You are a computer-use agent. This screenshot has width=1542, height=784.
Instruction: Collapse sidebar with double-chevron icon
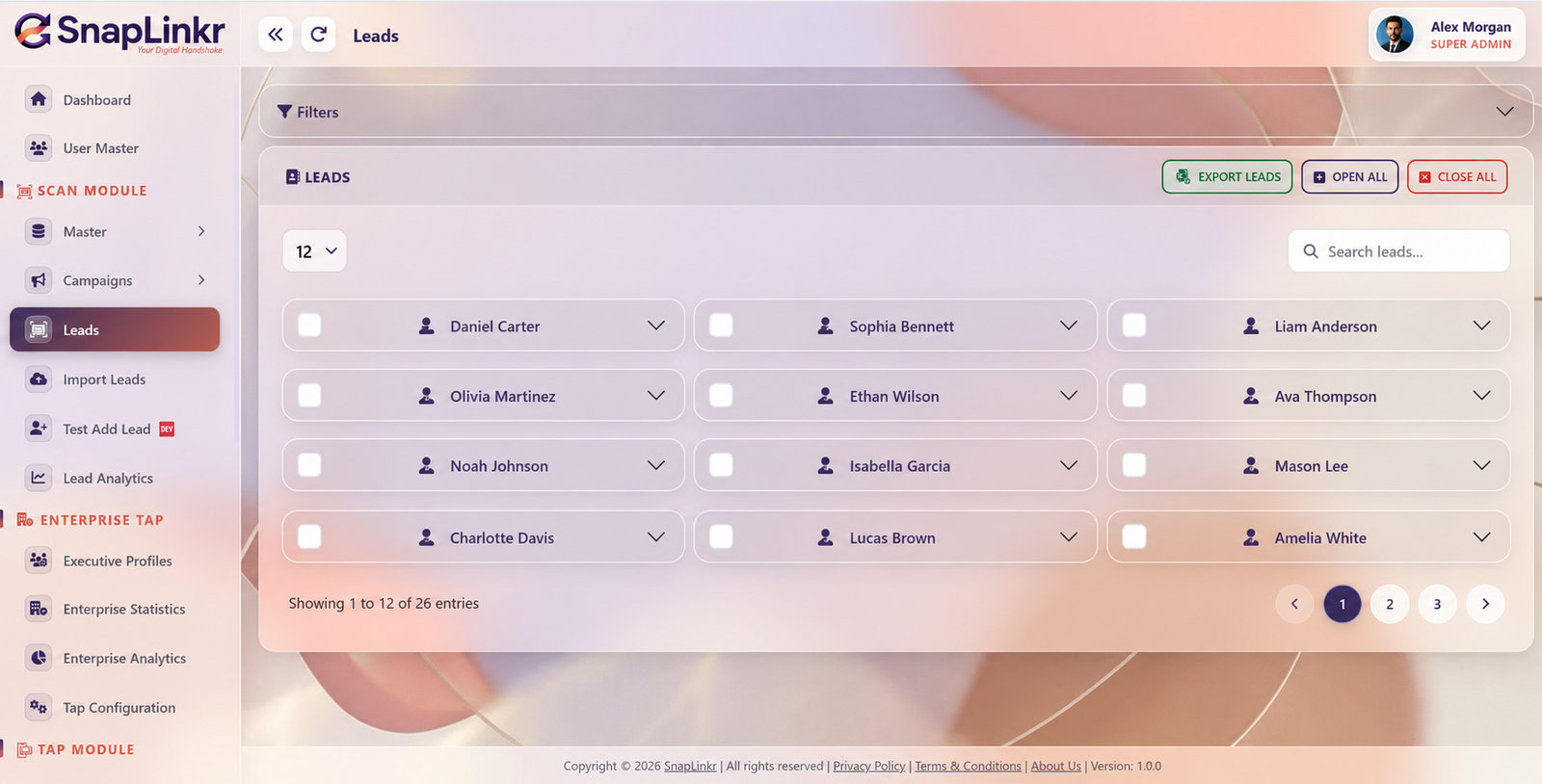[276, 35]
